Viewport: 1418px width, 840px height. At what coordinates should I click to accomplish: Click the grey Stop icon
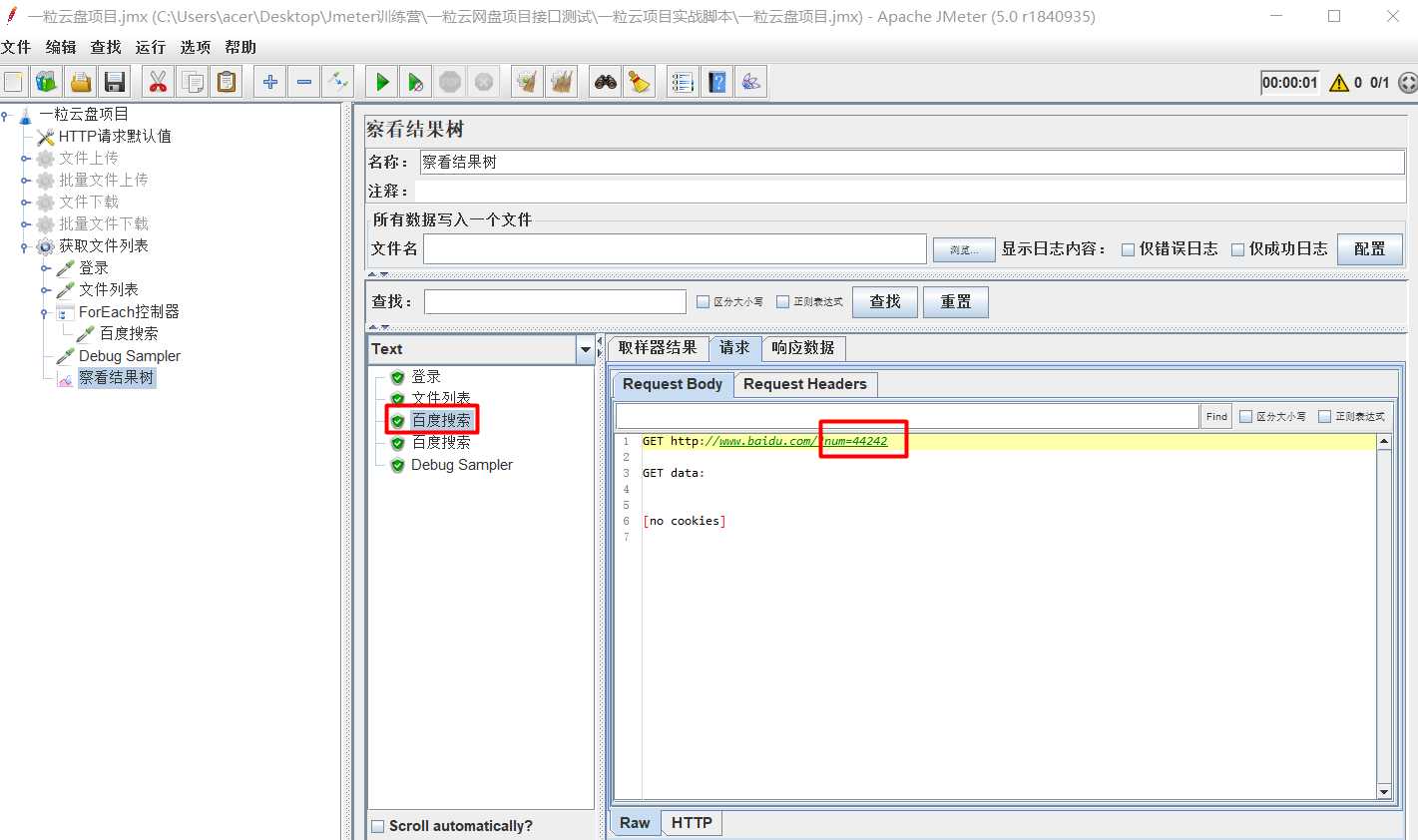tap(450, 82)
